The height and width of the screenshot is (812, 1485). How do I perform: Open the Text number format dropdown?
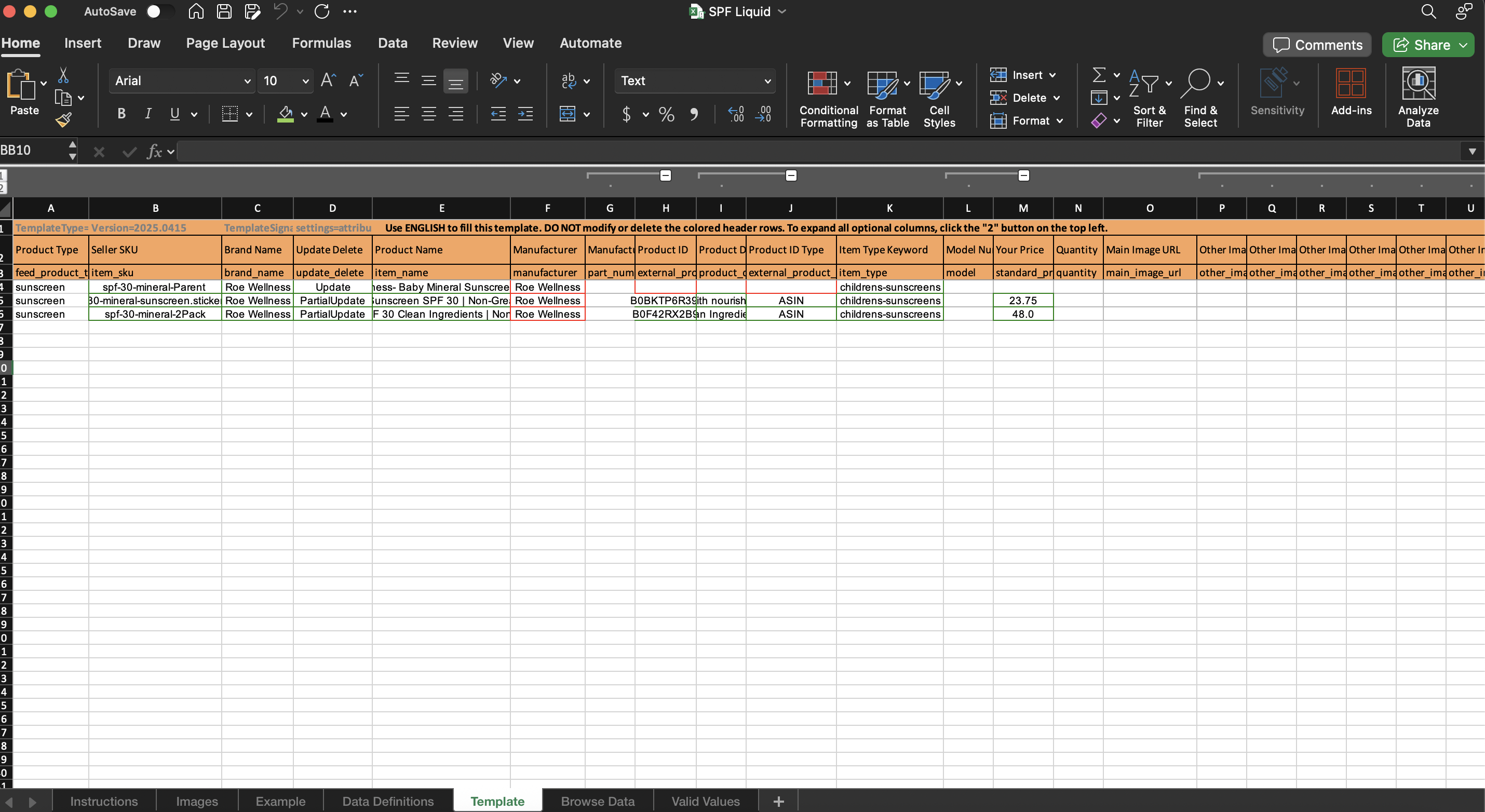(767, 82)
